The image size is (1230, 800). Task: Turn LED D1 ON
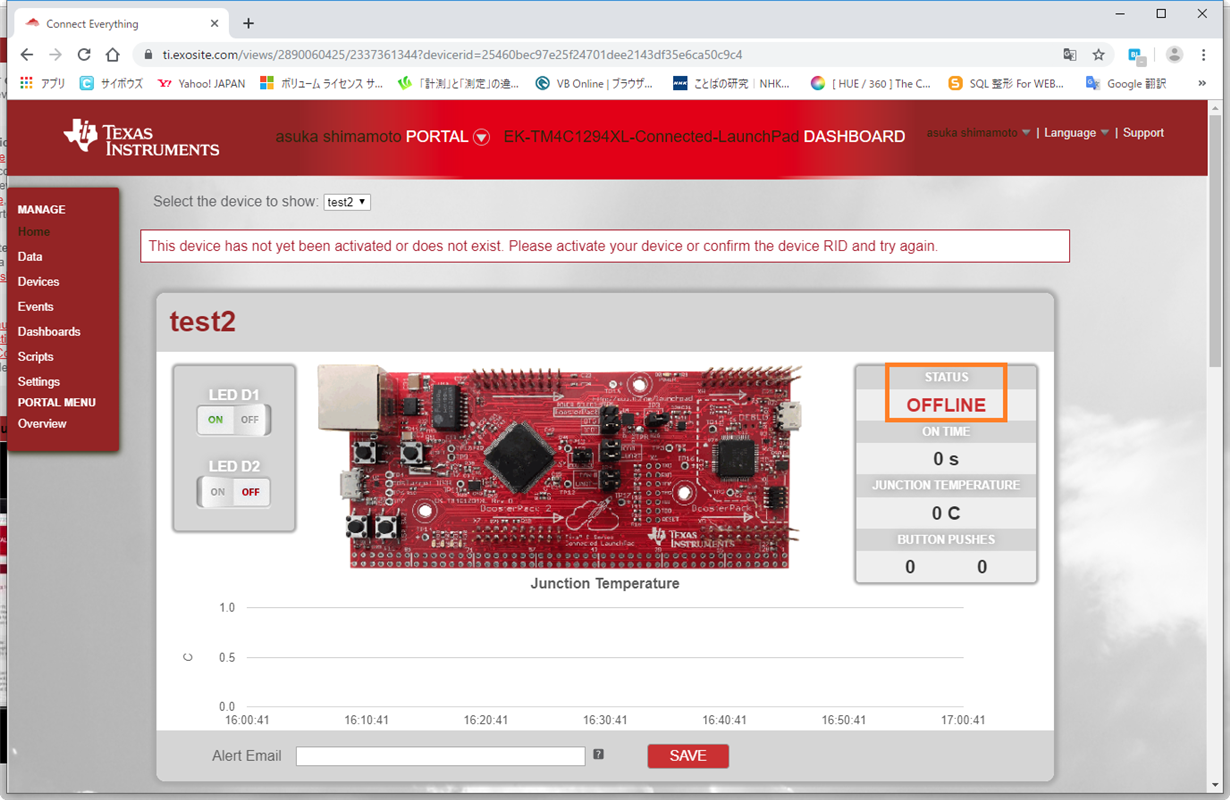[216, 420]
